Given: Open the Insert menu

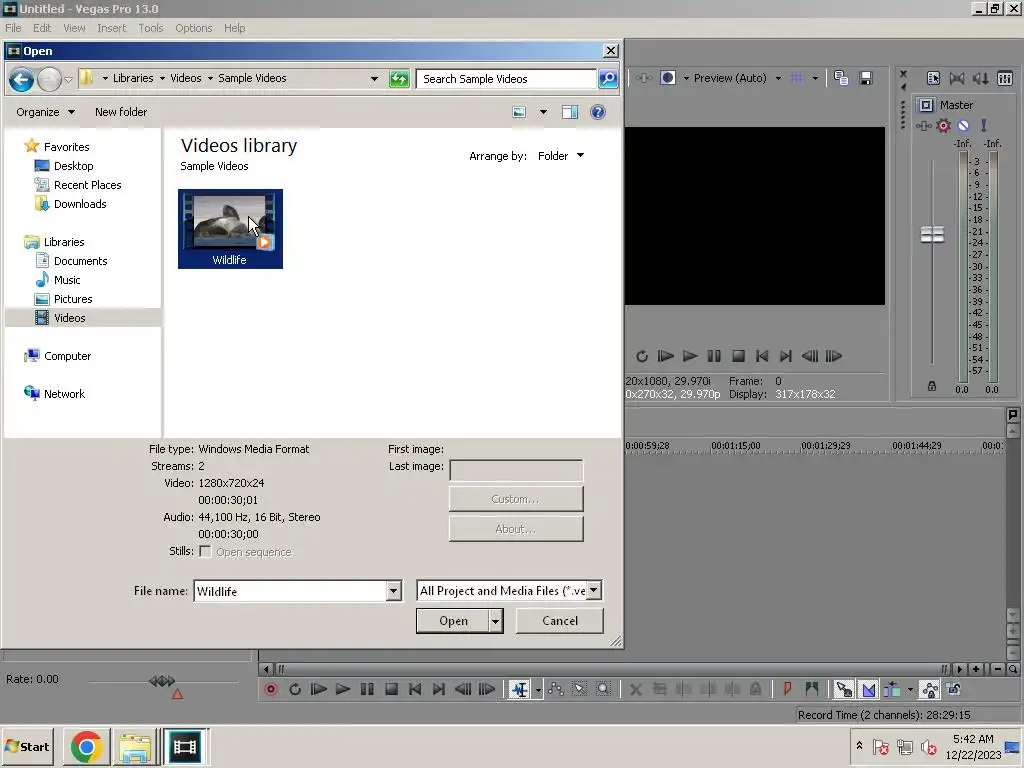Looking at the screenshot, I should coord(111,28).
